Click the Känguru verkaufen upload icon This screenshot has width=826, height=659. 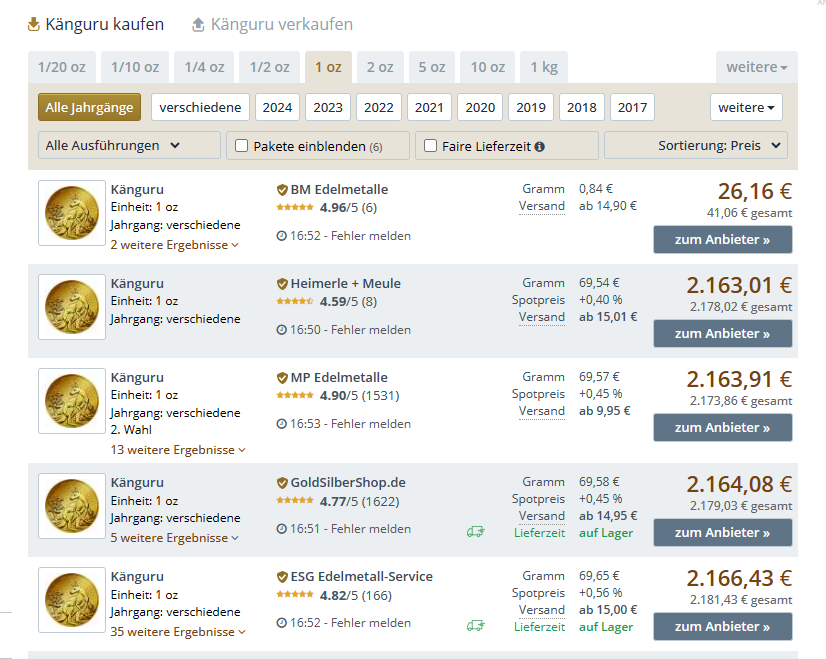coord(198,24)
